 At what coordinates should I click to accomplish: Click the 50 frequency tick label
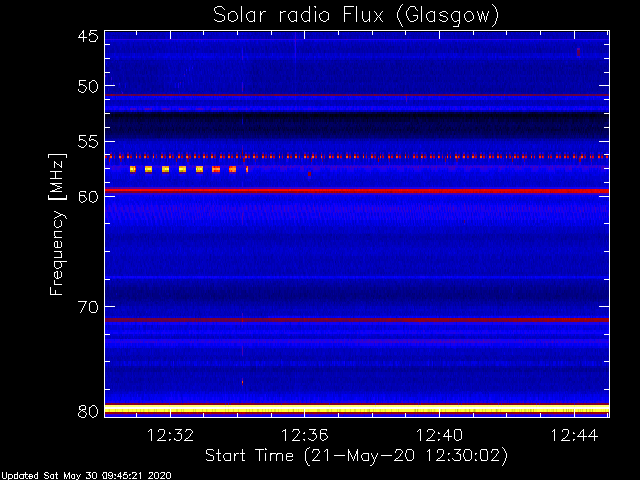click(x=88, y=87)
